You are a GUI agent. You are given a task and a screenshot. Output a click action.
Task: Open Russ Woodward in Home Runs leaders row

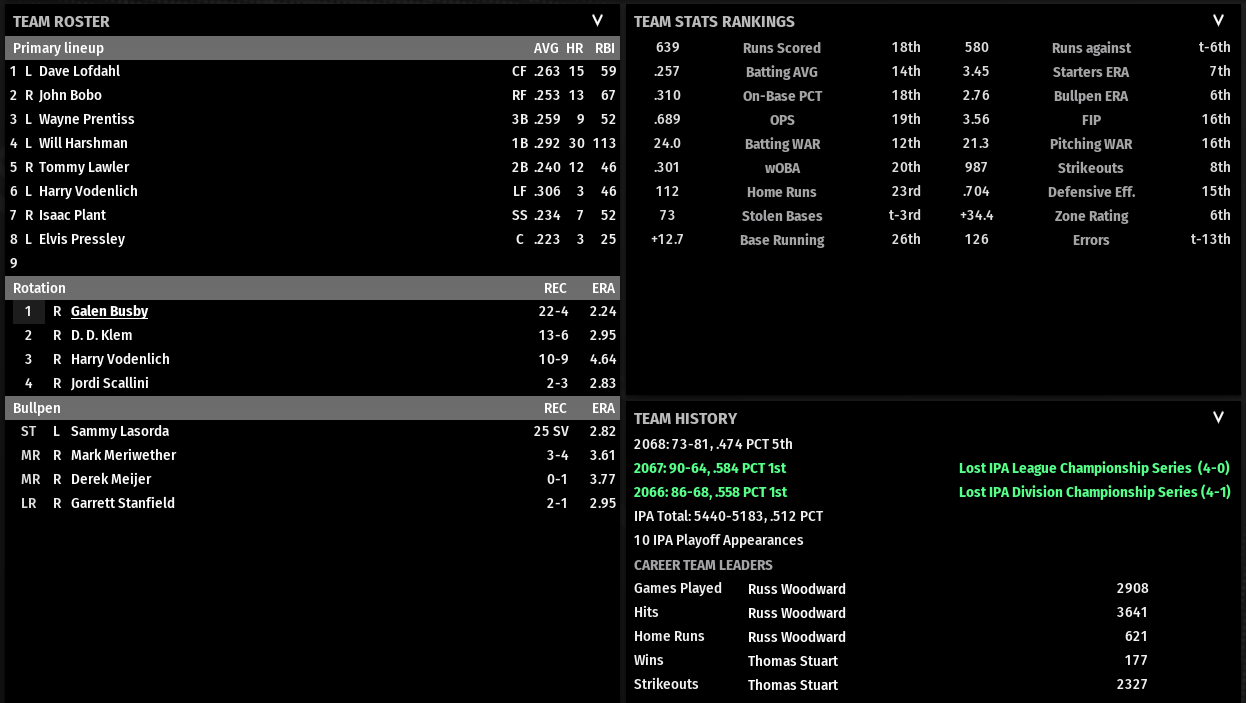click(797, 637)
